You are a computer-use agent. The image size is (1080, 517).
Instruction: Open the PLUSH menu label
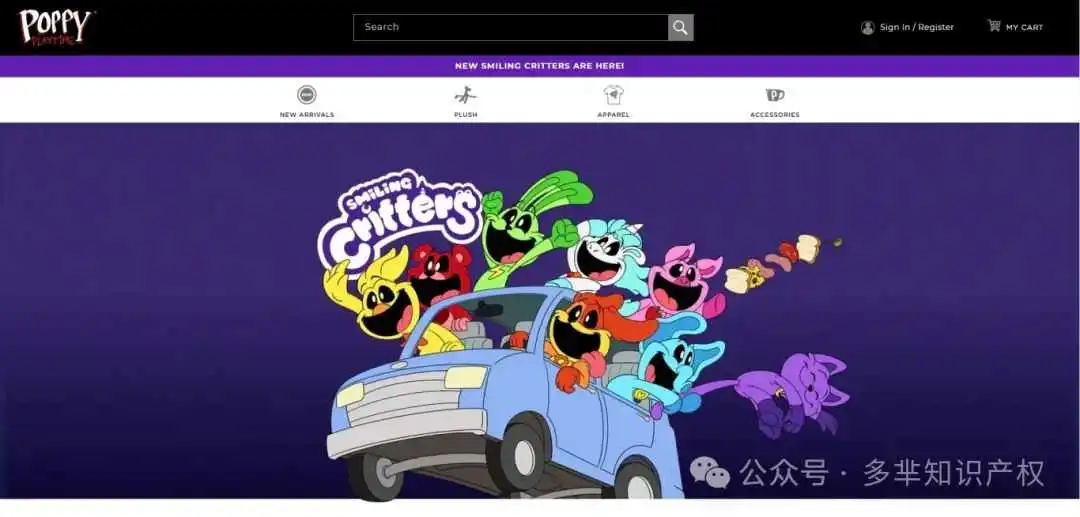tap(465, 115)
